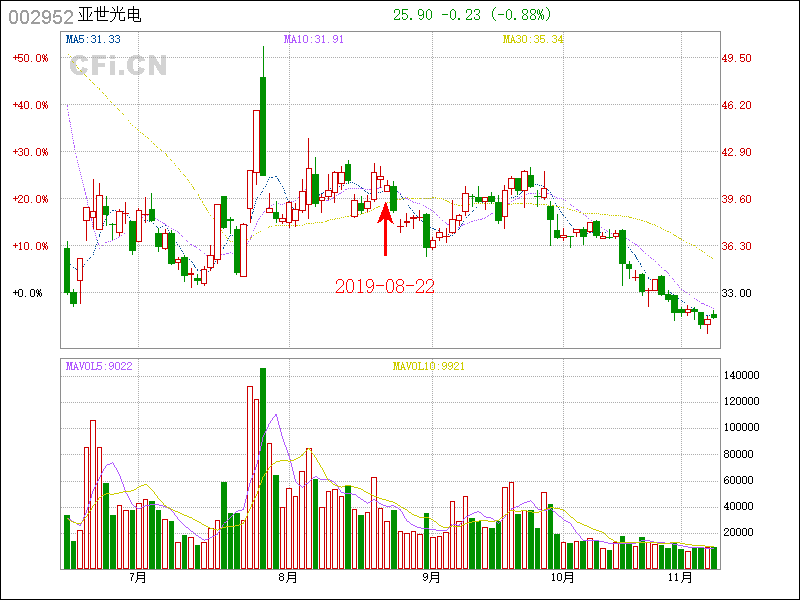Click the MAVOL5:9022 volume label
Image resolution: width=800 pixels, height=600 pixels.
click(98, 366)
